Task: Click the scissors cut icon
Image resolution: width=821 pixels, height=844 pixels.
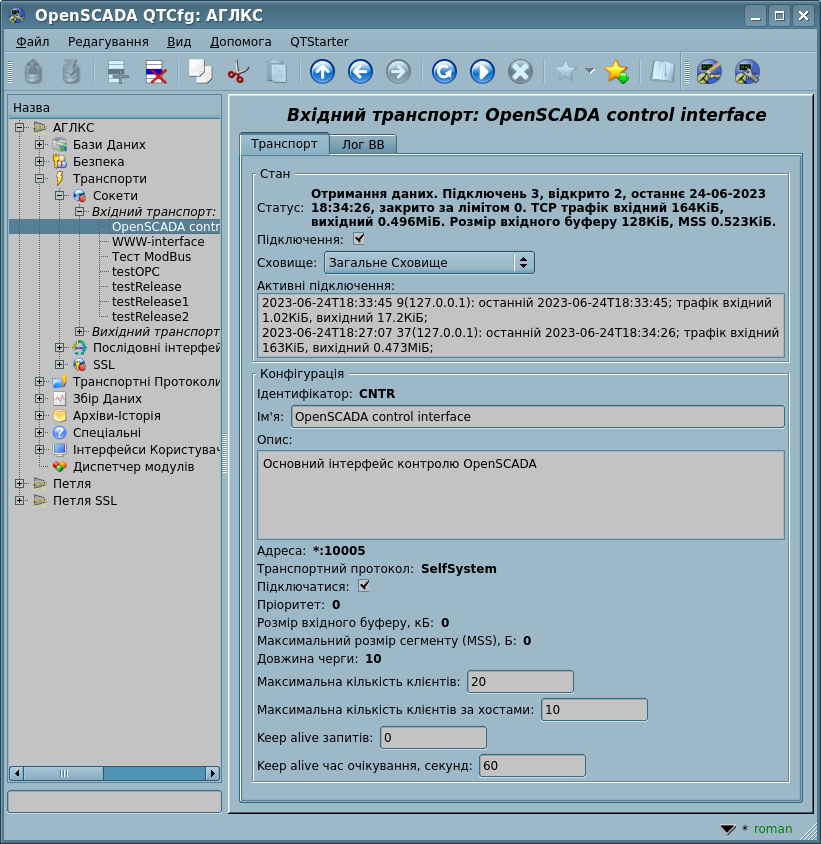Action: tap(238, 72)
